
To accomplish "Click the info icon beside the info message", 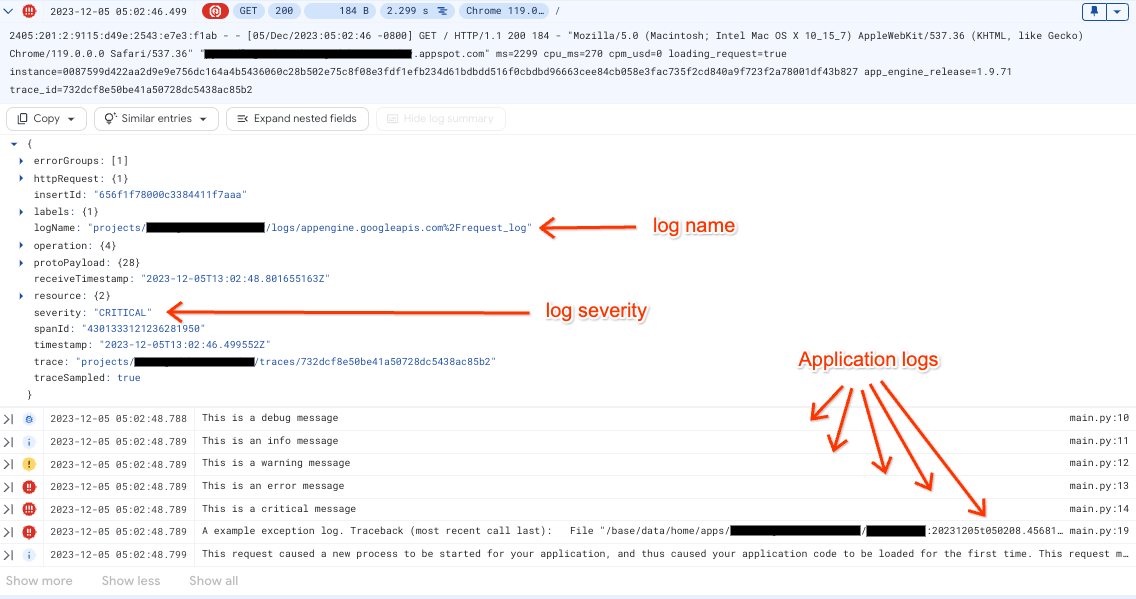I will [28, 440].
